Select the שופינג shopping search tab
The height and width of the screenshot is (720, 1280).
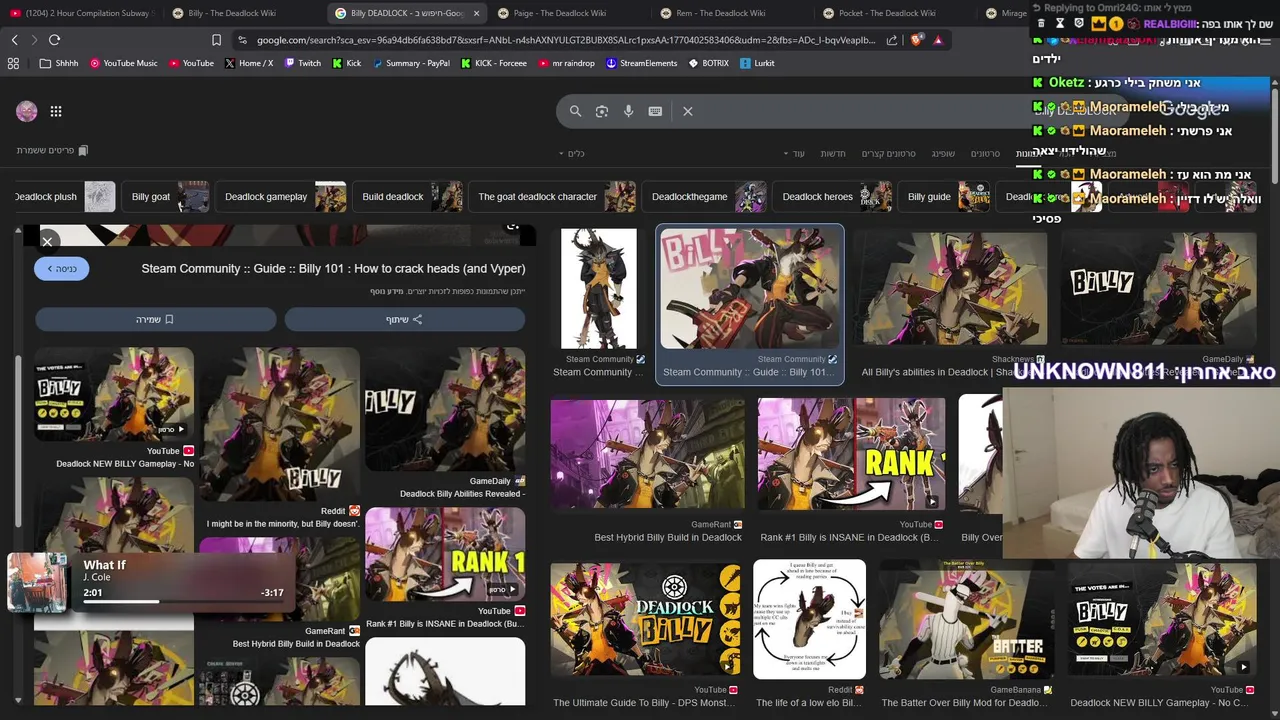click(943, 153)
